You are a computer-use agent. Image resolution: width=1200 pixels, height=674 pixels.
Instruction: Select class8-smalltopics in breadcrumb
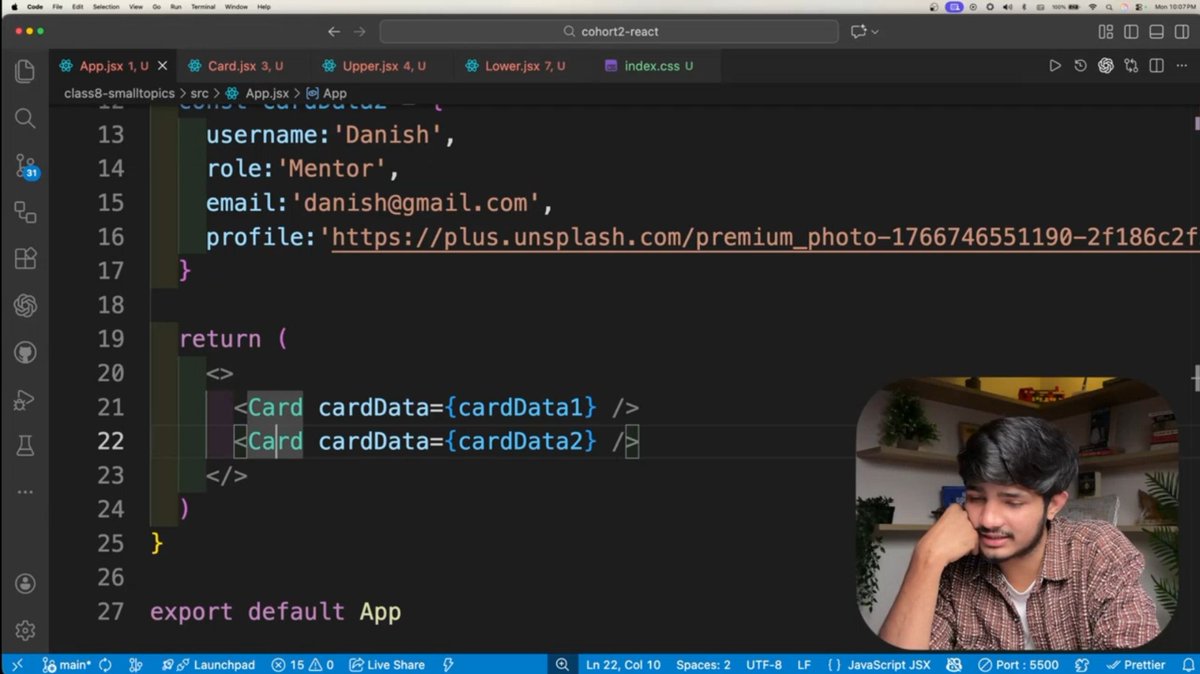point(119,93)
